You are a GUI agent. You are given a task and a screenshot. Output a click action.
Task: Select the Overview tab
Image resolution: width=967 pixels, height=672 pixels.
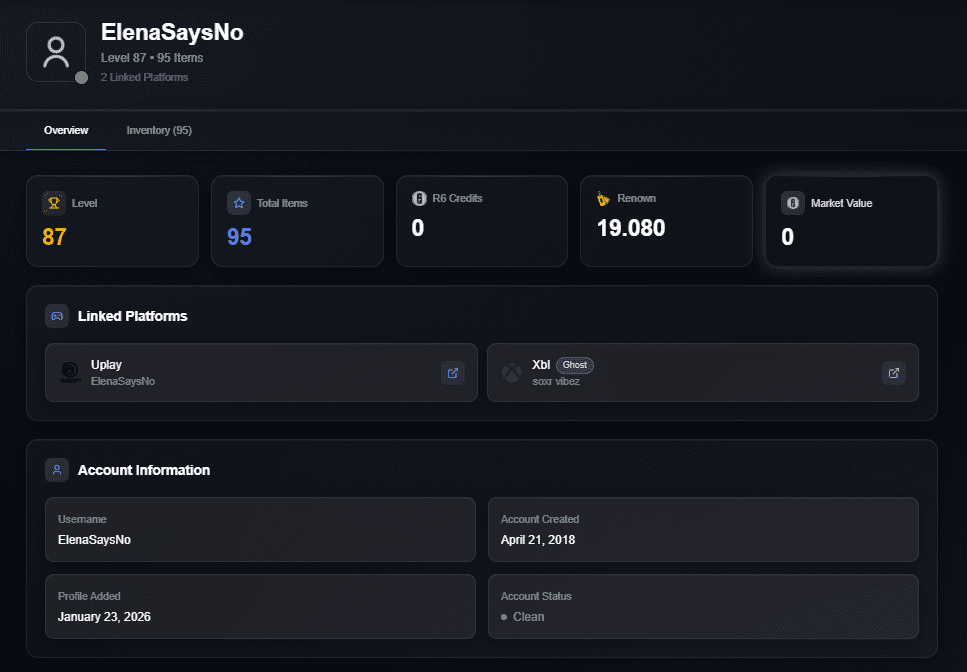[66, 130]
